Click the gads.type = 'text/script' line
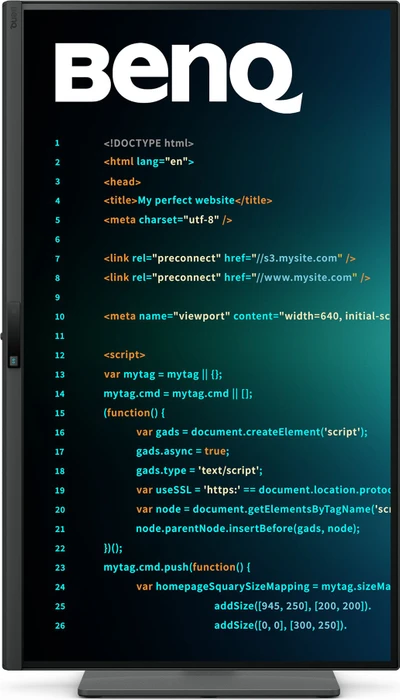 (x=200, y=471)
